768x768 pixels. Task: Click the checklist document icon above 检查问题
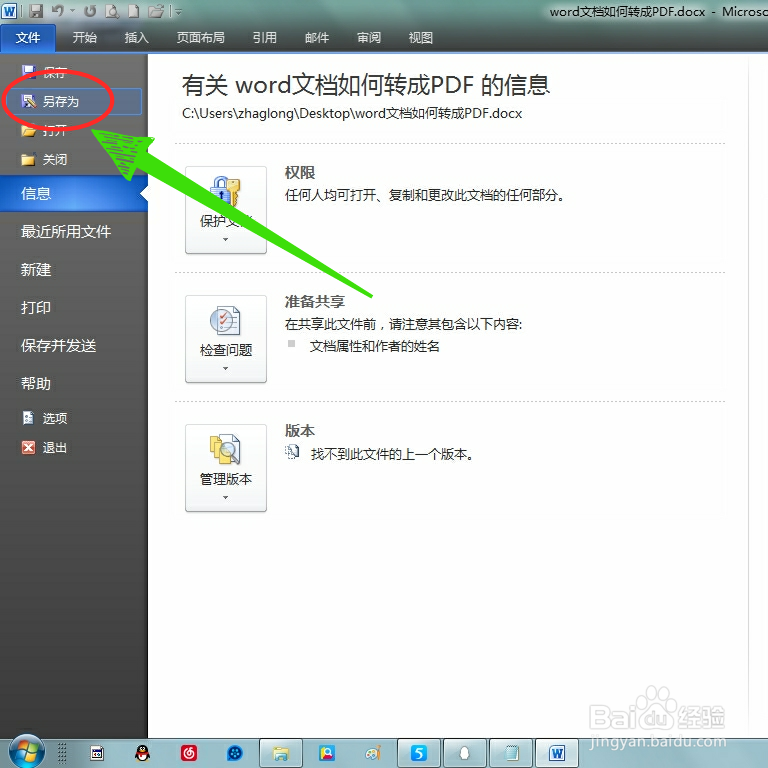(x=225, y=320)
